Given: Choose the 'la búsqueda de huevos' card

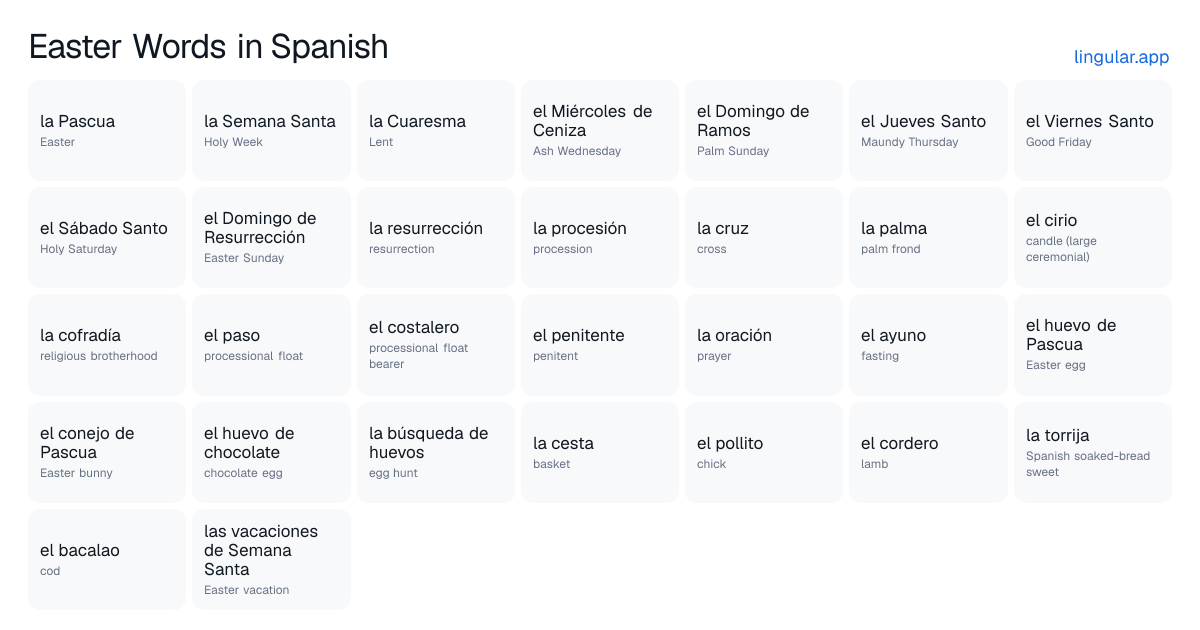Looking at the screenshot, I should click(436, 452).
